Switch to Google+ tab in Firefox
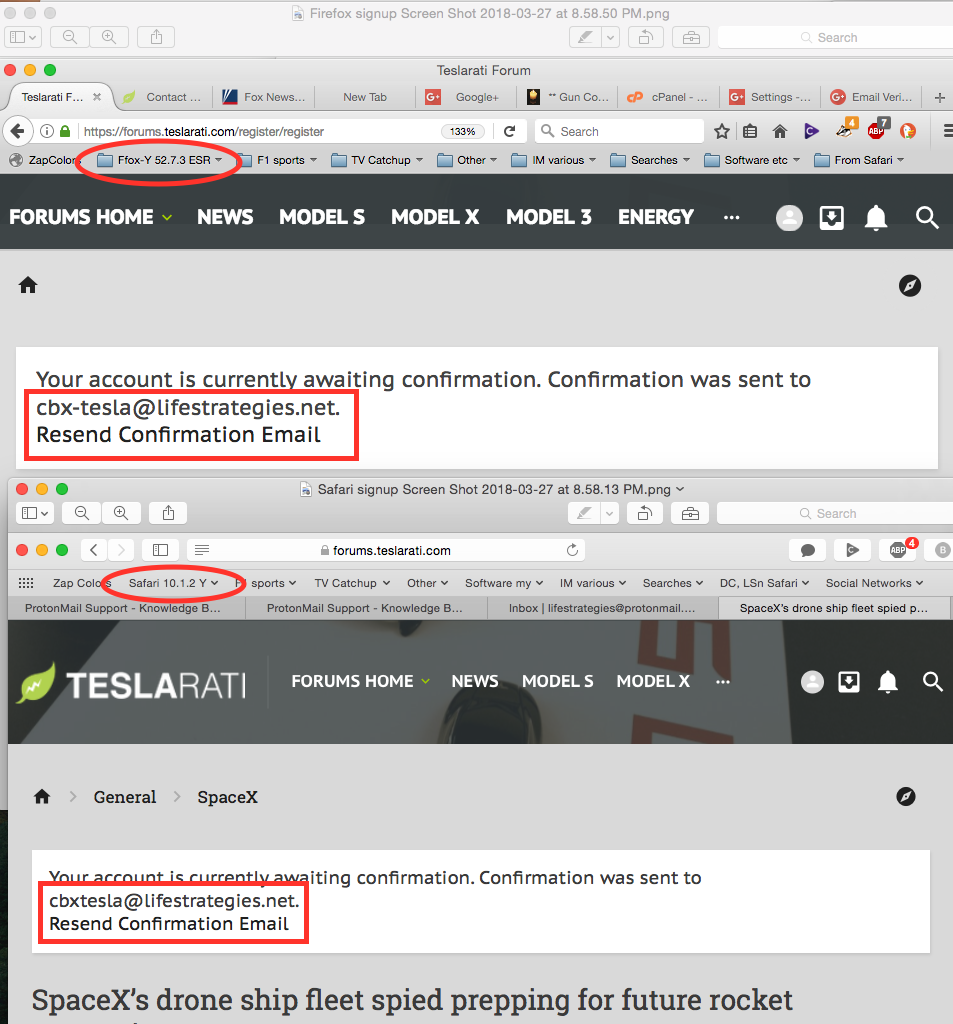 pos(466,97)
